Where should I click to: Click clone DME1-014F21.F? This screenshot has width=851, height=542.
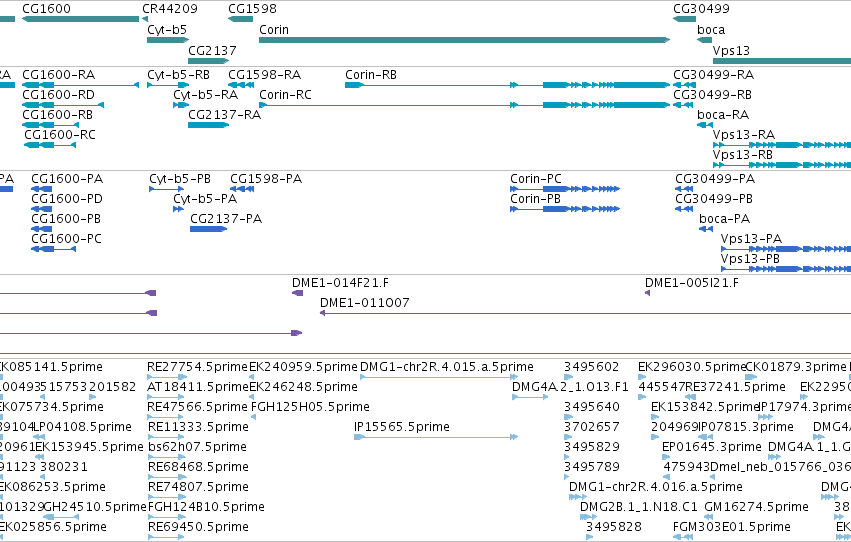click(297, 293)
